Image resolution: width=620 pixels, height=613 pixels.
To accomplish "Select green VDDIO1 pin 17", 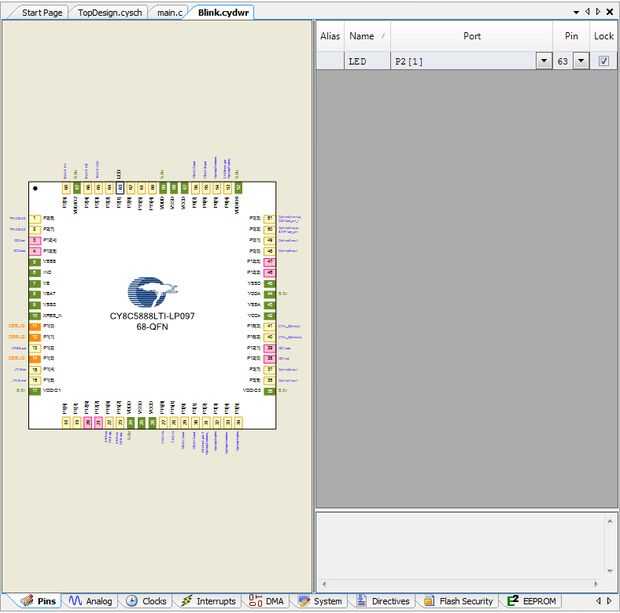I will click(35, 391).
